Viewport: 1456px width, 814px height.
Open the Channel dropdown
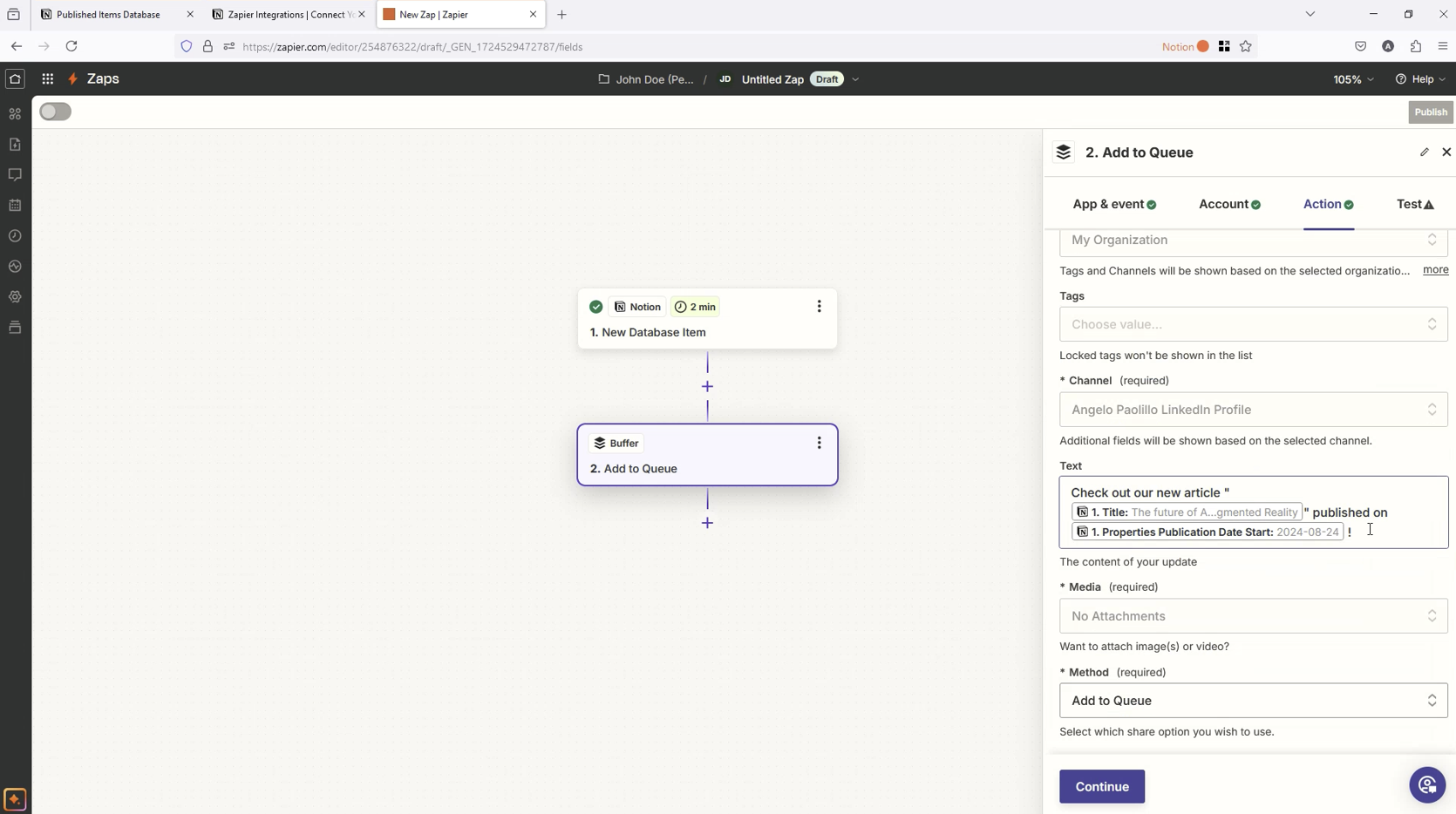point(1253,410)
